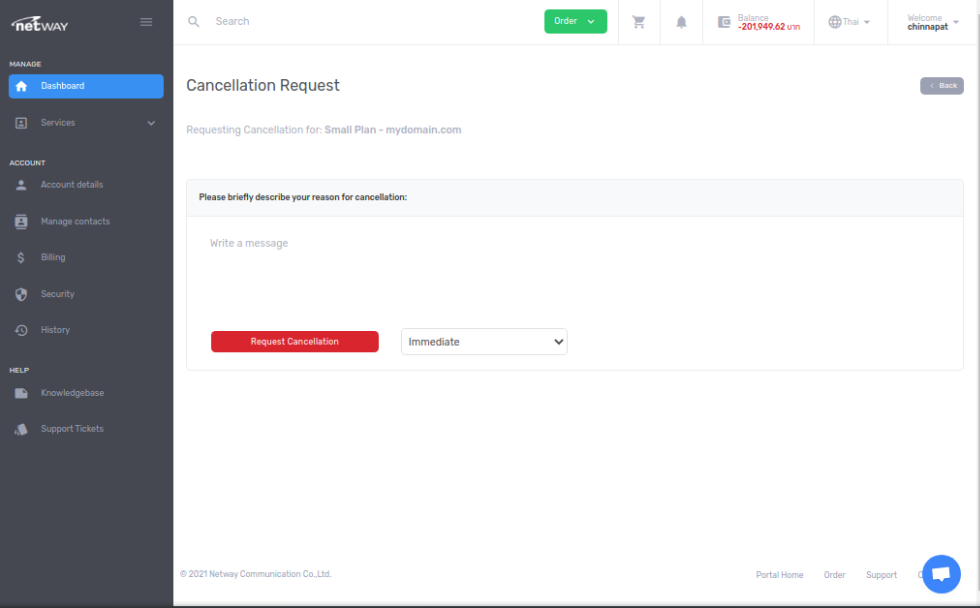Click the globe language icon
This screenshot has width=980, height=608.
[x=835, y=22]
